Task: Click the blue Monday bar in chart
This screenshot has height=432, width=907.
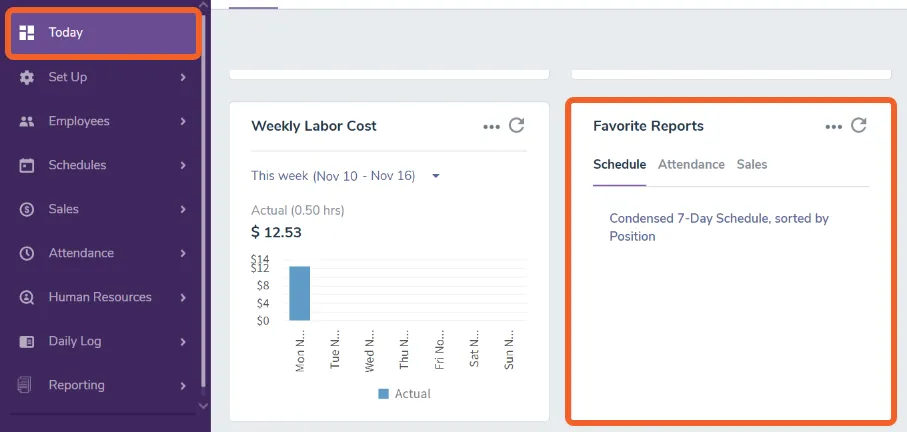Action: 300,293
